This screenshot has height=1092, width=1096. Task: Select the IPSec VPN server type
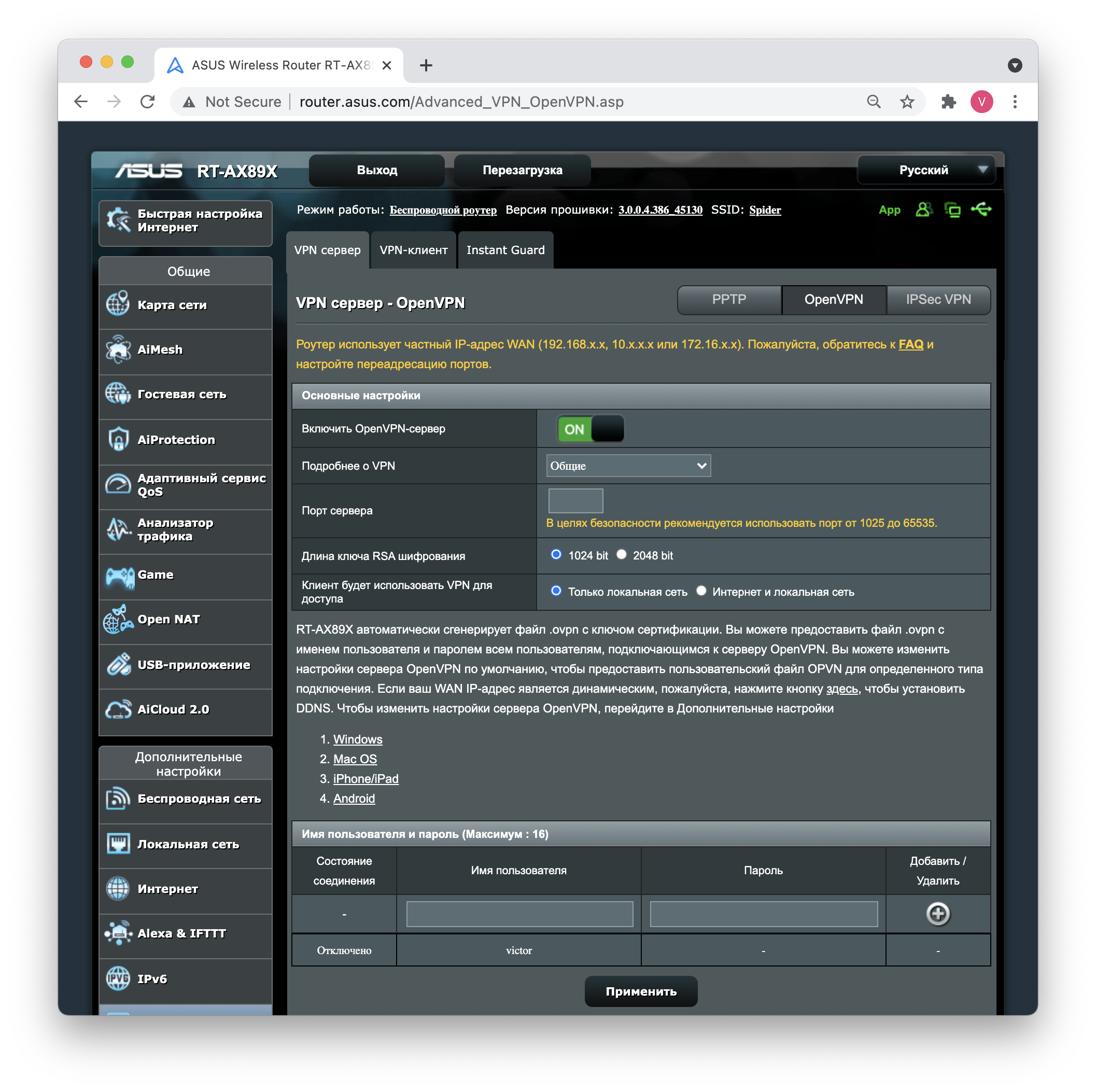pos(938,300)
